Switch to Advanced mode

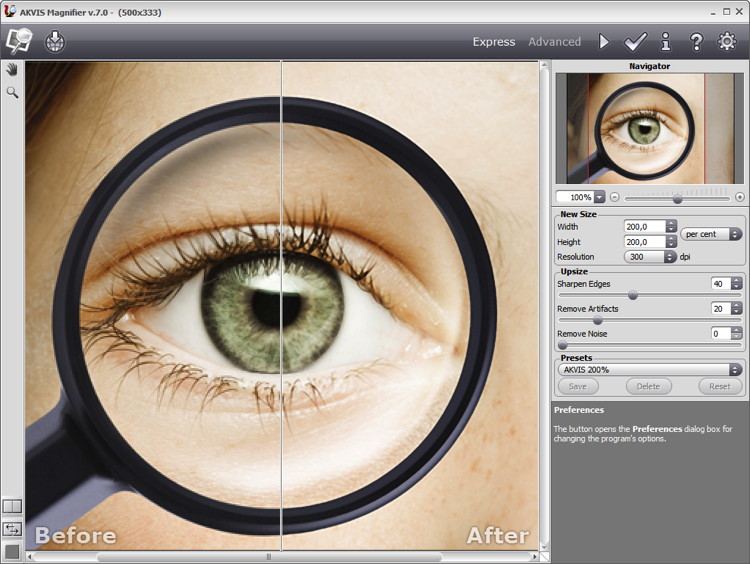pos(554,42)
